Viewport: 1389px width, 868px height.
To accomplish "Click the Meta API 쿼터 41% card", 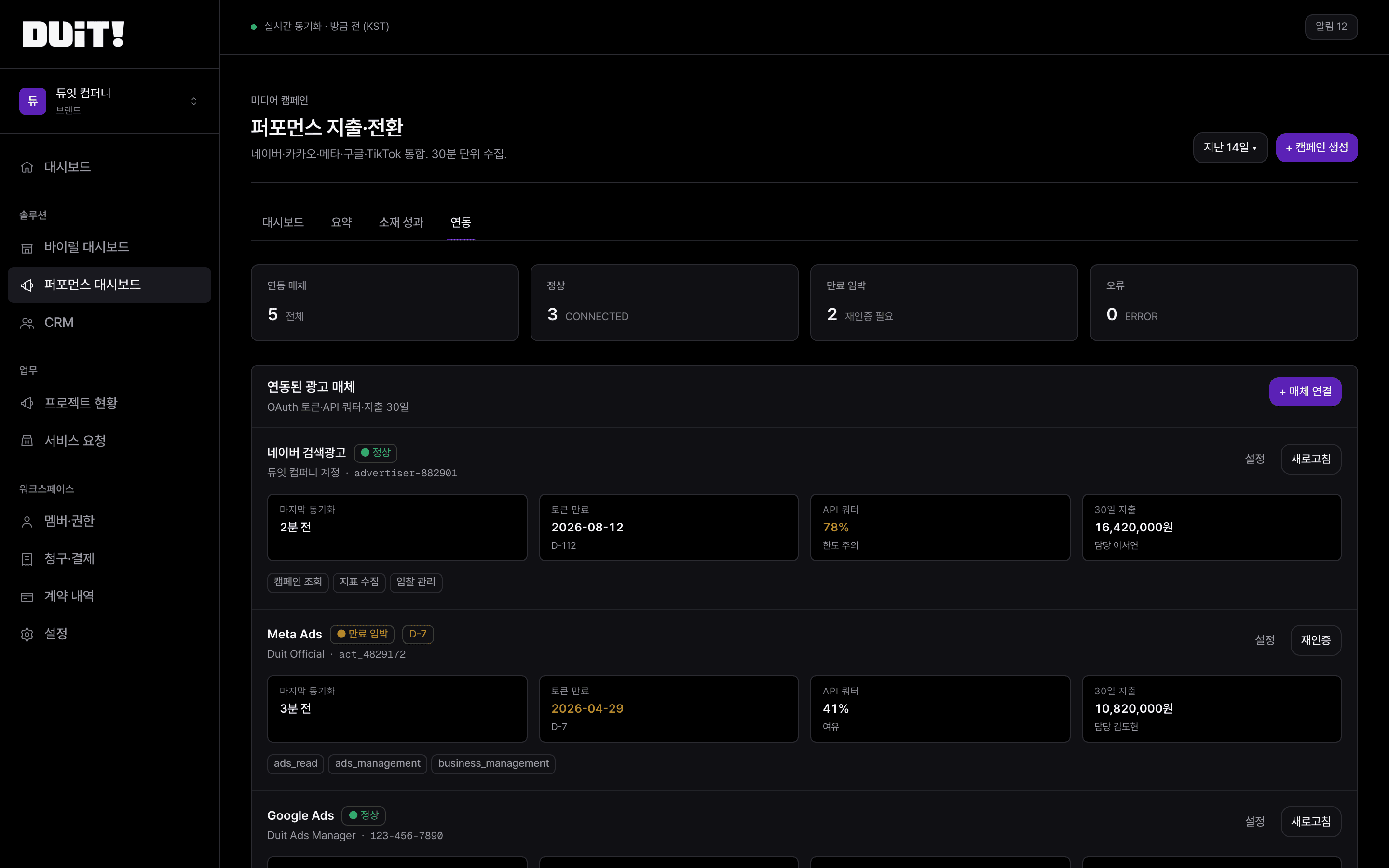I will (x=940, y=709).
